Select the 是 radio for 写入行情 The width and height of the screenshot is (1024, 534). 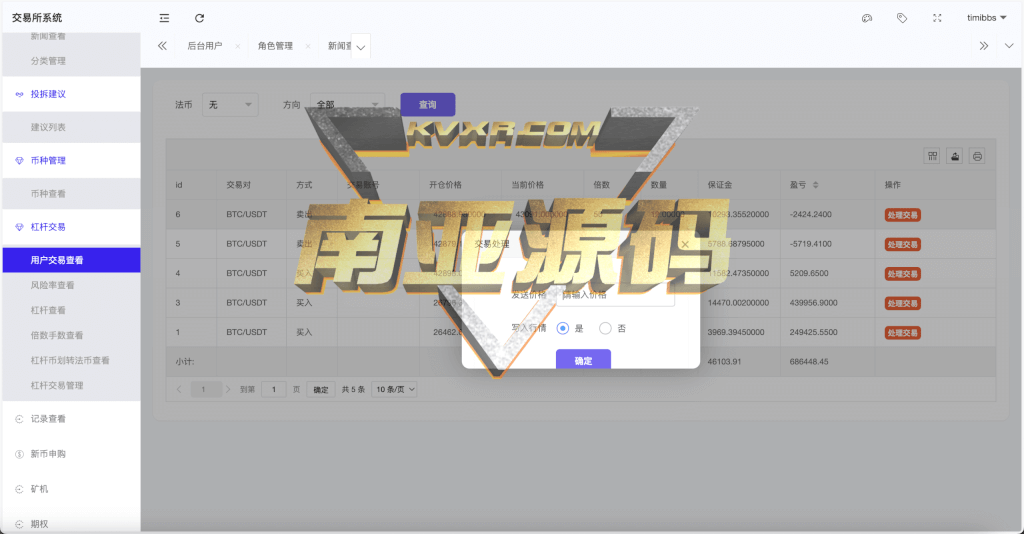pos(562,328)
